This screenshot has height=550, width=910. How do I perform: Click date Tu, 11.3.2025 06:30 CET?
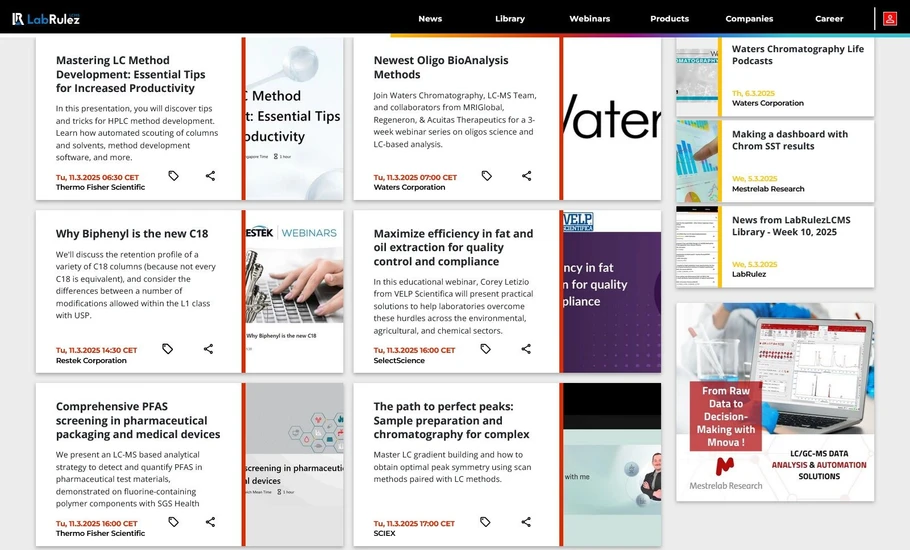pos(97,178)
